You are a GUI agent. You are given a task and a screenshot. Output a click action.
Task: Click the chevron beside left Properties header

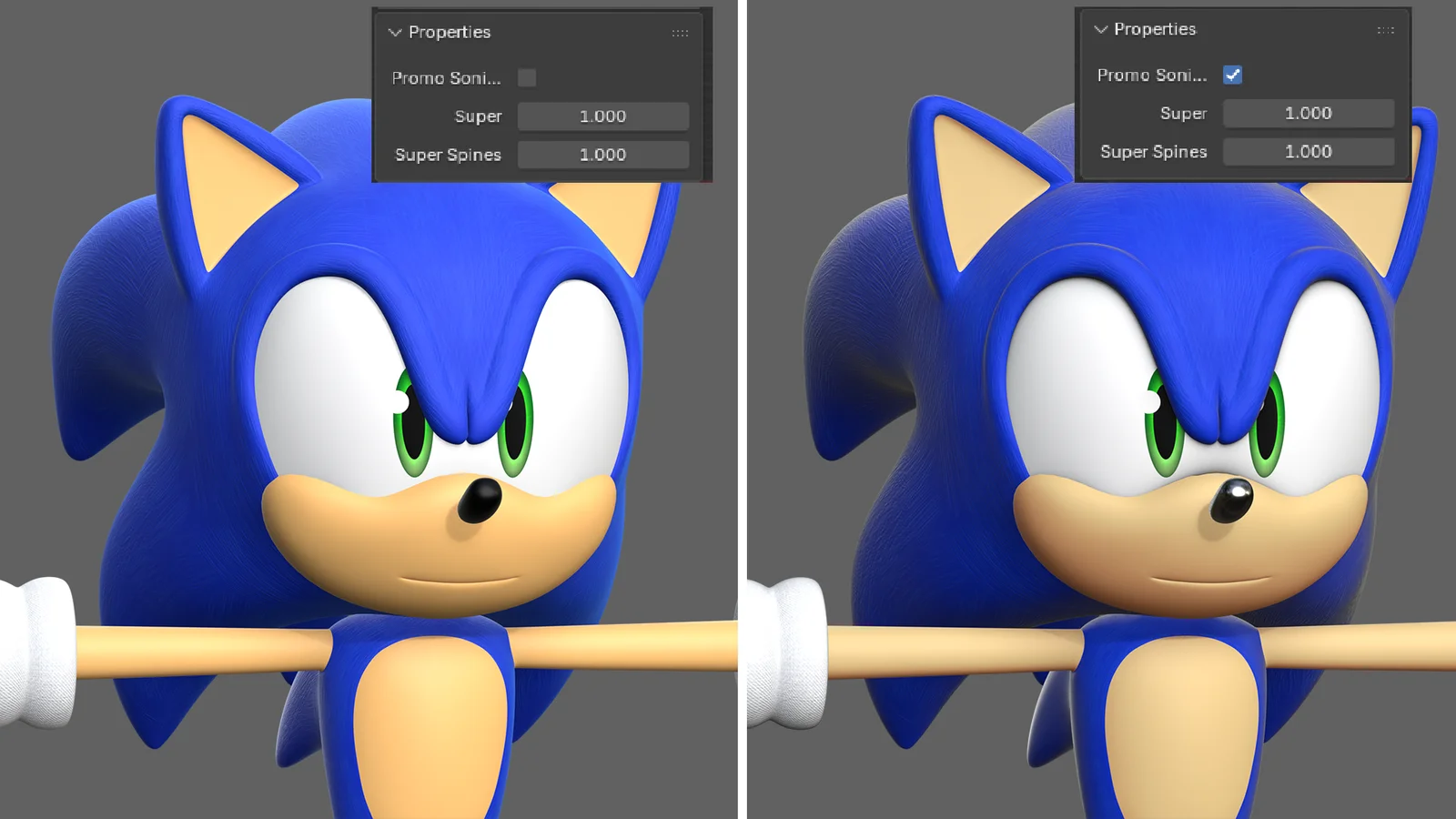point(393,32)
